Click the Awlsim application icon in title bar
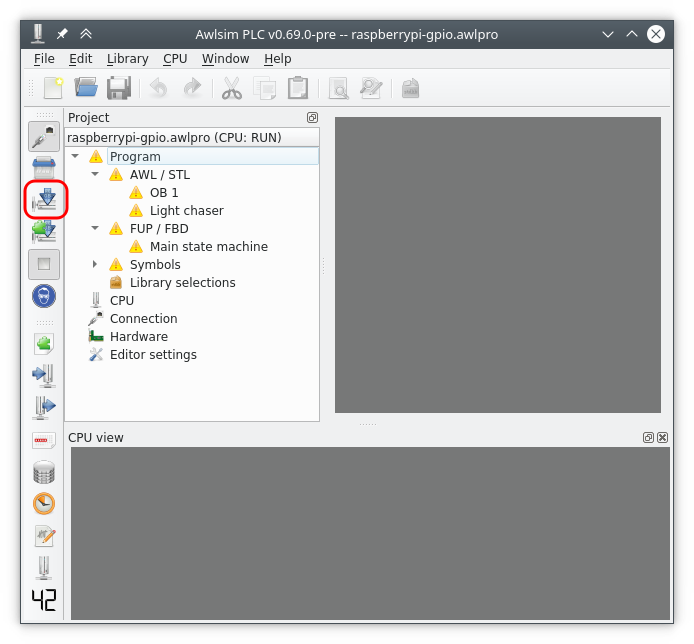 tap(38, 34)
